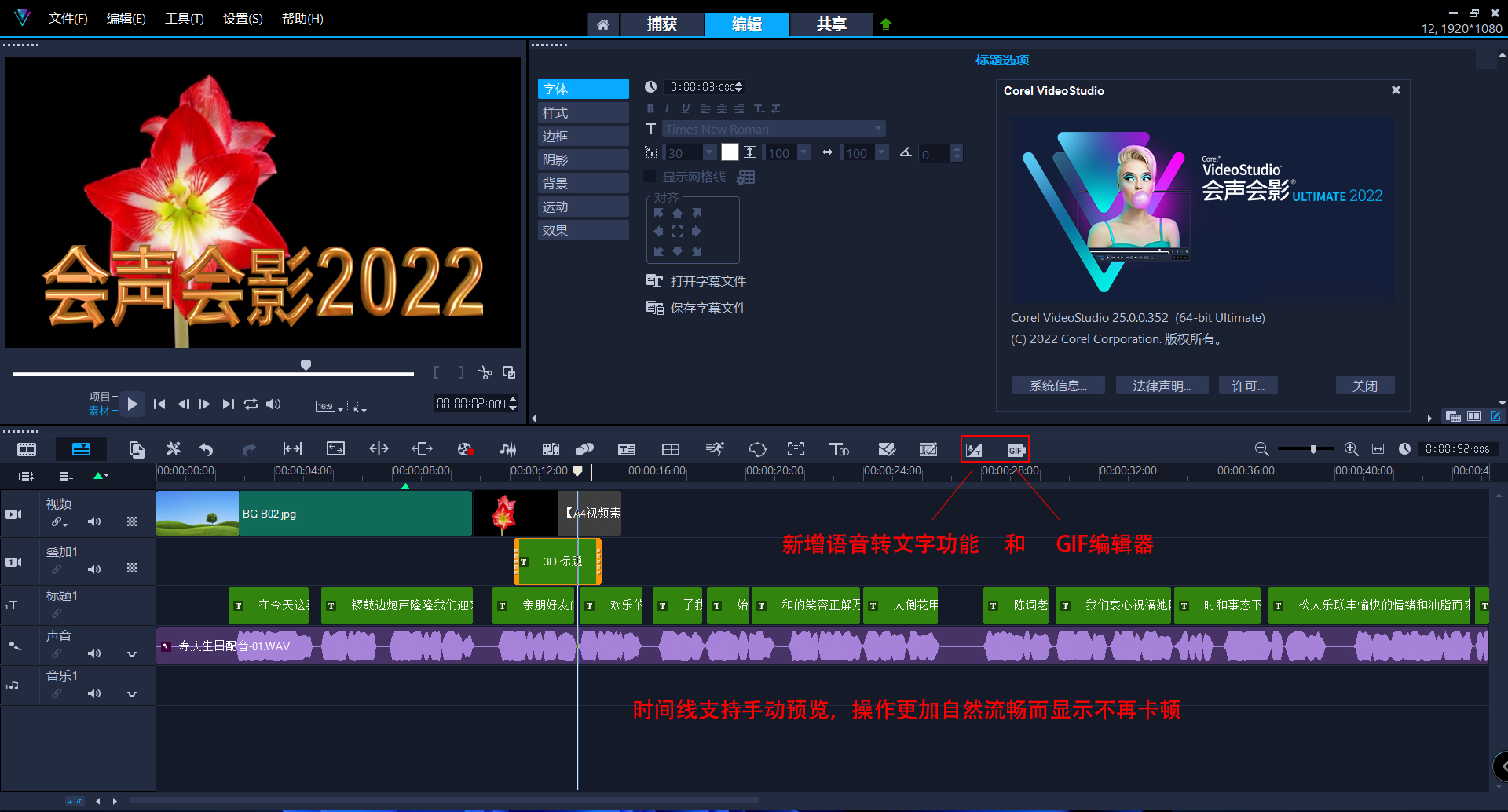This screenshot has height=812, width=1508.
Task: Select the timeline view icon
Action: (81, 449)
